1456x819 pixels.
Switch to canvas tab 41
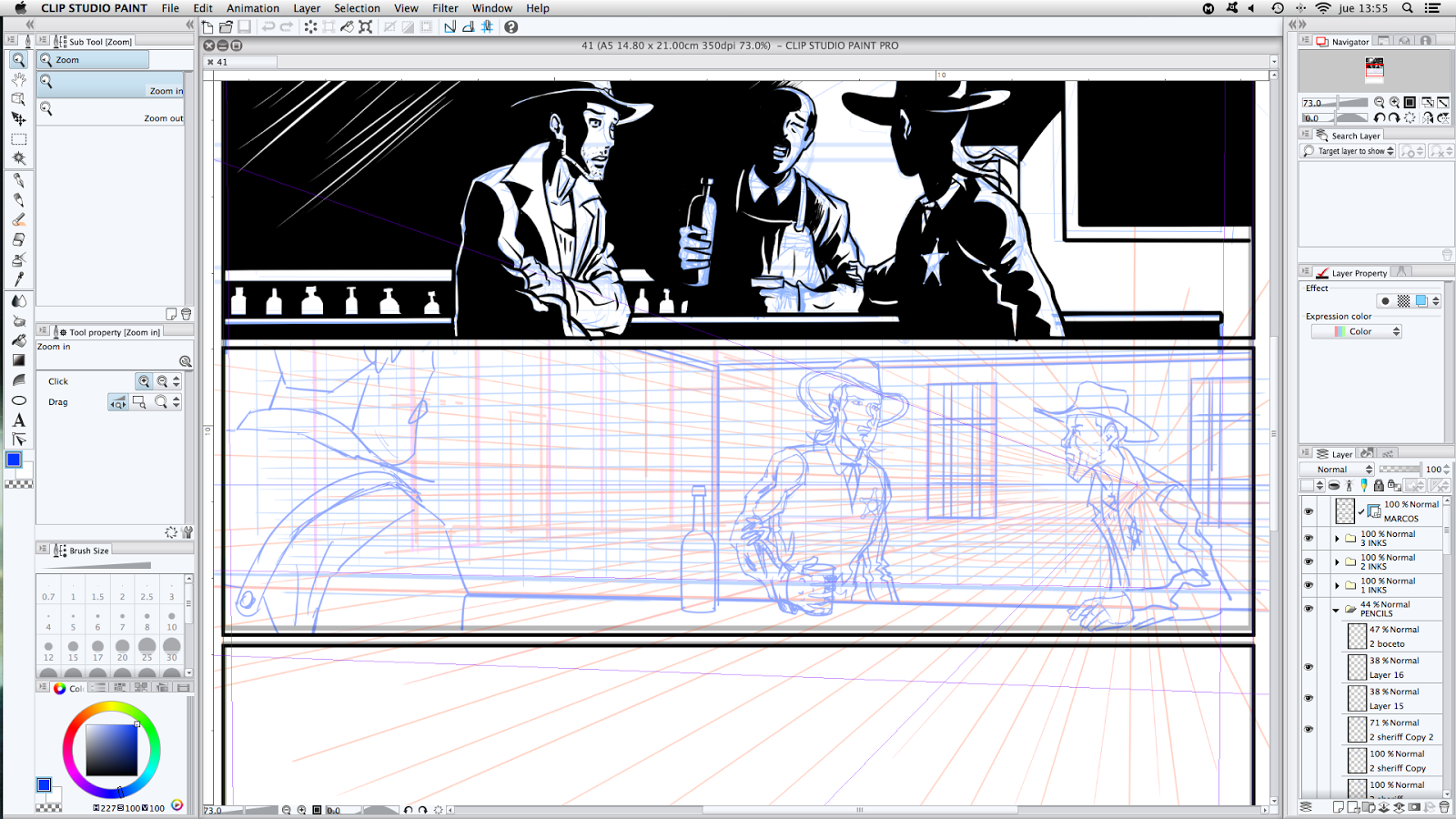point(241,62)
